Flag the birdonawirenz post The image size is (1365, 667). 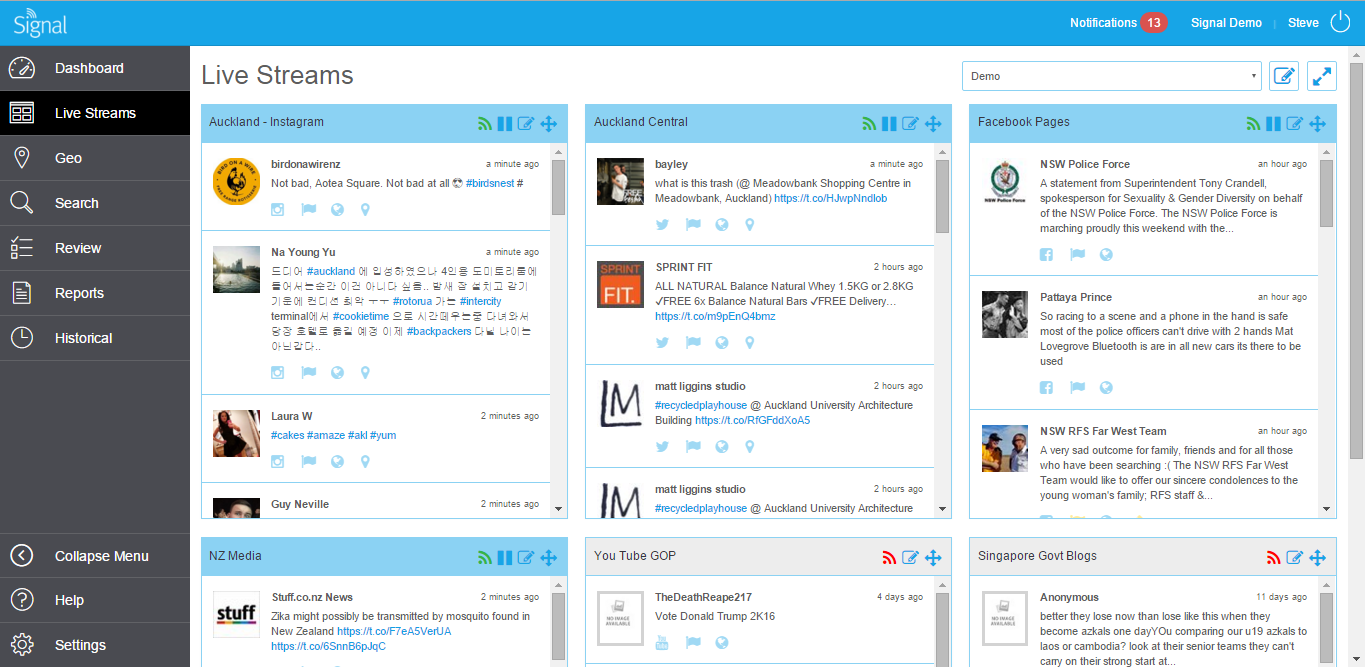(309, 210)
